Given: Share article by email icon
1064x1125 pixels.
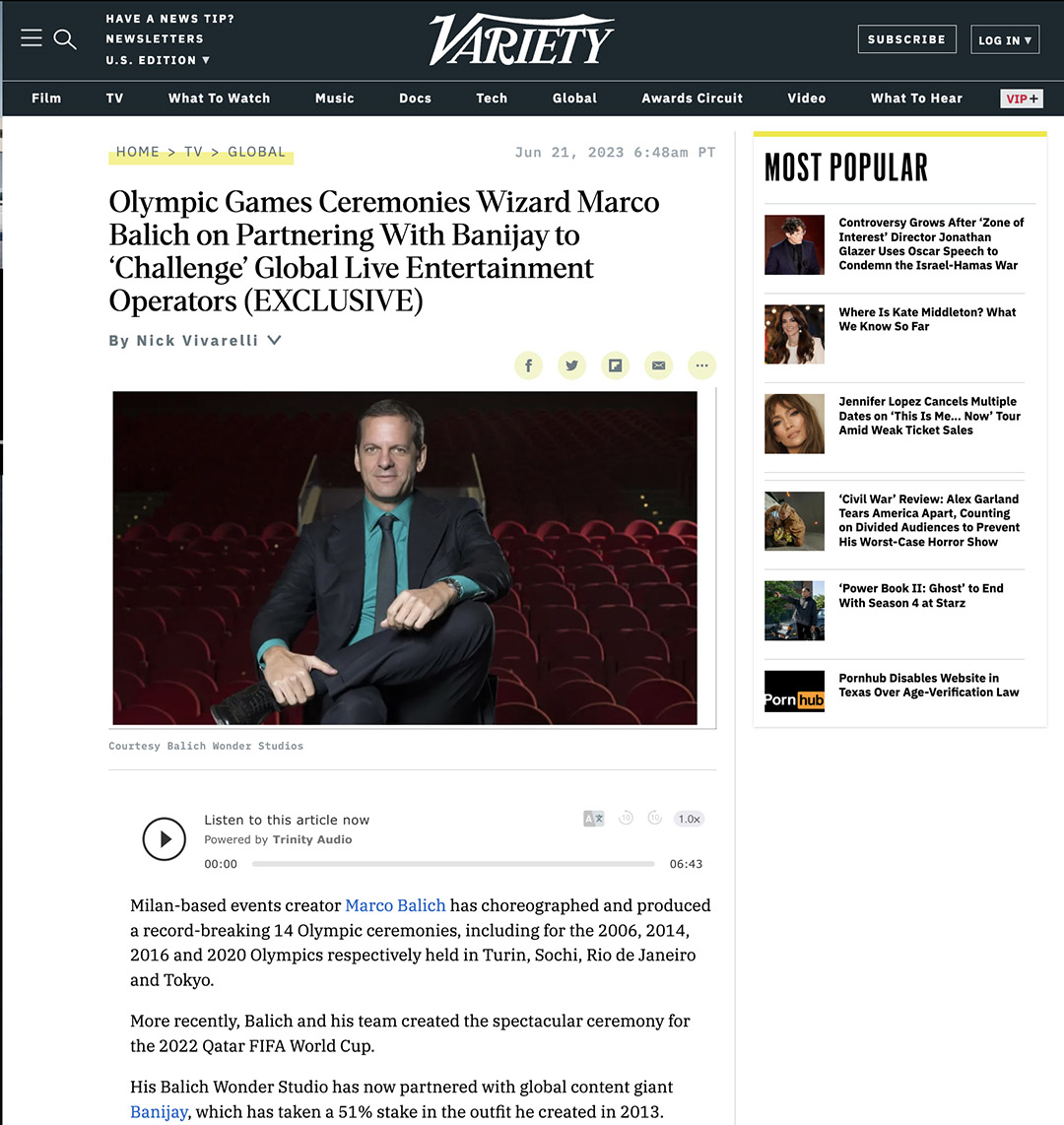Looking at the screenshot, I should coord(659,365).
